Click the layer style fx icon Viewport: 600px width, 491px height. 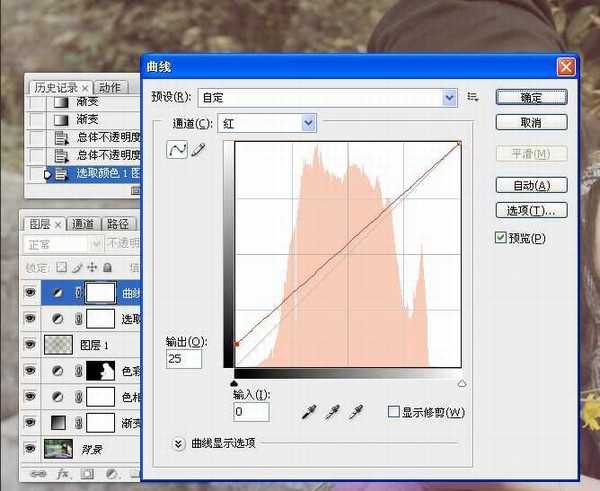coord(62,472)
